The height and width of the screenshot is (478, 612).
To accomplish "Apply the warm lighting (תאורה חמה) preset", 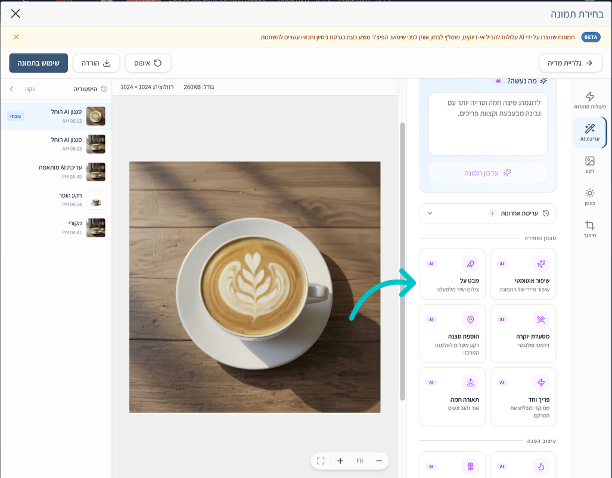I will (x=452, y=396).
